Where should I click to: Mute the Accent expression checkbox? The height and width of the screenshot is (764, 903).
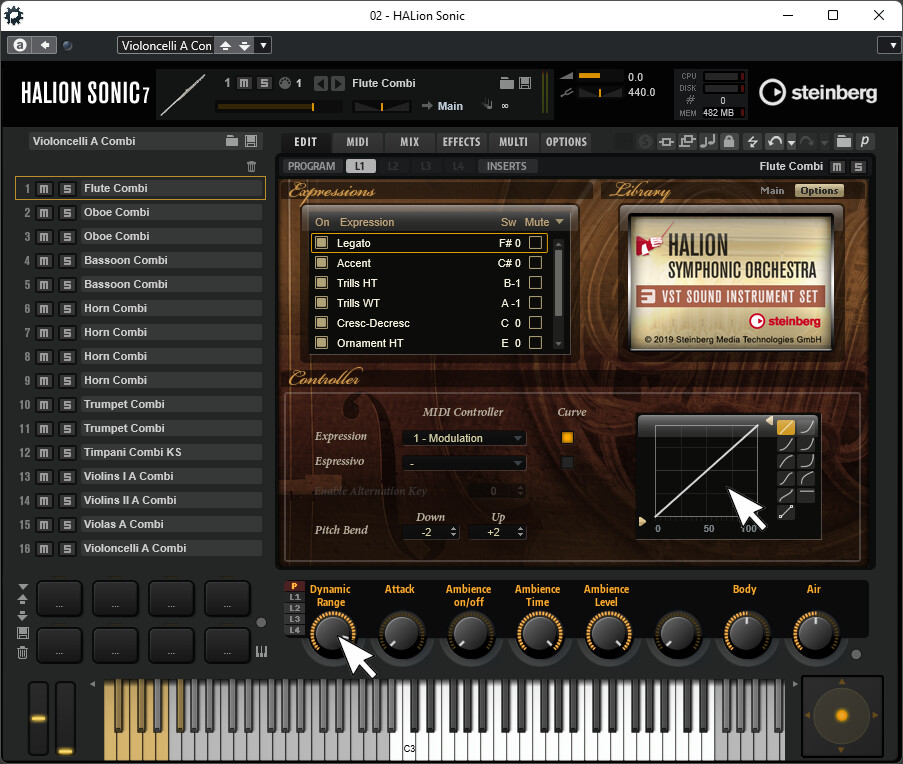[x=536, y=263]
